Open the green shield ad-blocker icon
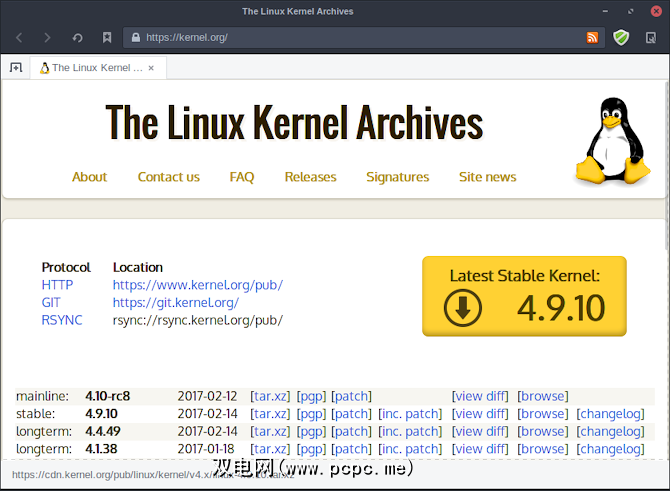This screenshot has width=670, height=491. (x=621, y=38)
